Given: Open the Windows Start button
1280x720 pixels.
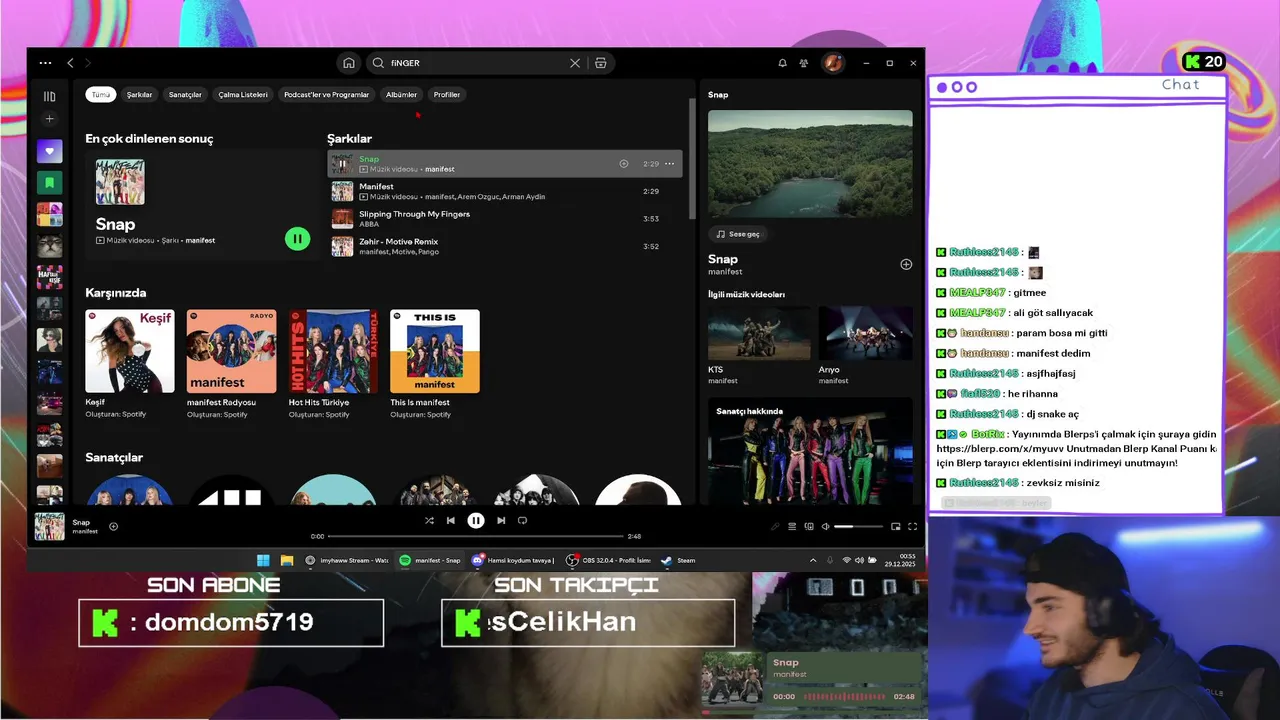Looking at the screenshot, I should [263, 560].
